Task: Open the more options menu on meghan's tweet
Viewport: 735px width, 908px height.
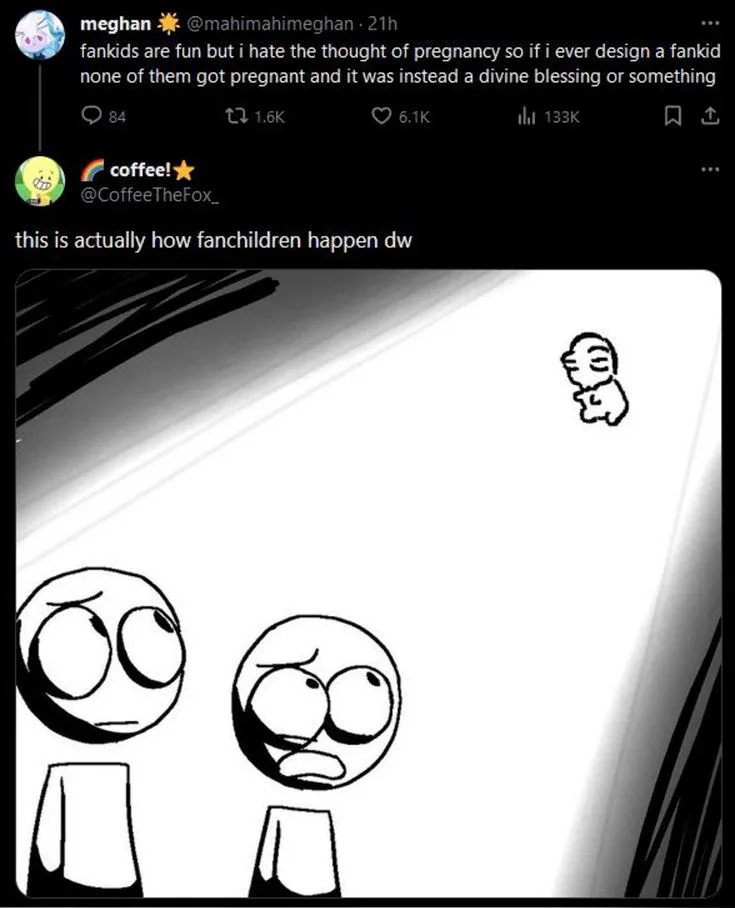Action: click(710, 23)
